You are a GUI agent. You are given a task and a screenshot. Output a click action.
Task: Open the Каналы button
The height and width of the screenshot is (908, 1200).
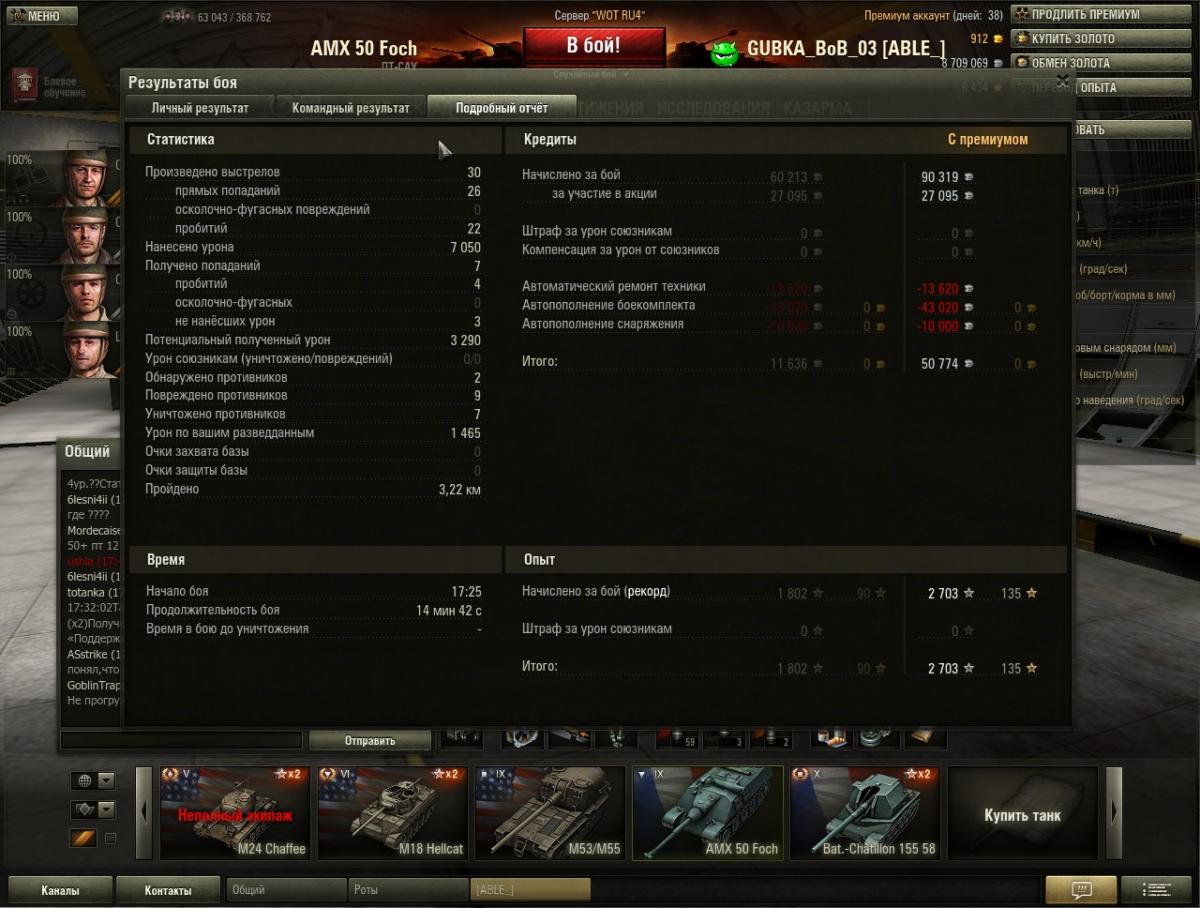point(60,890)
